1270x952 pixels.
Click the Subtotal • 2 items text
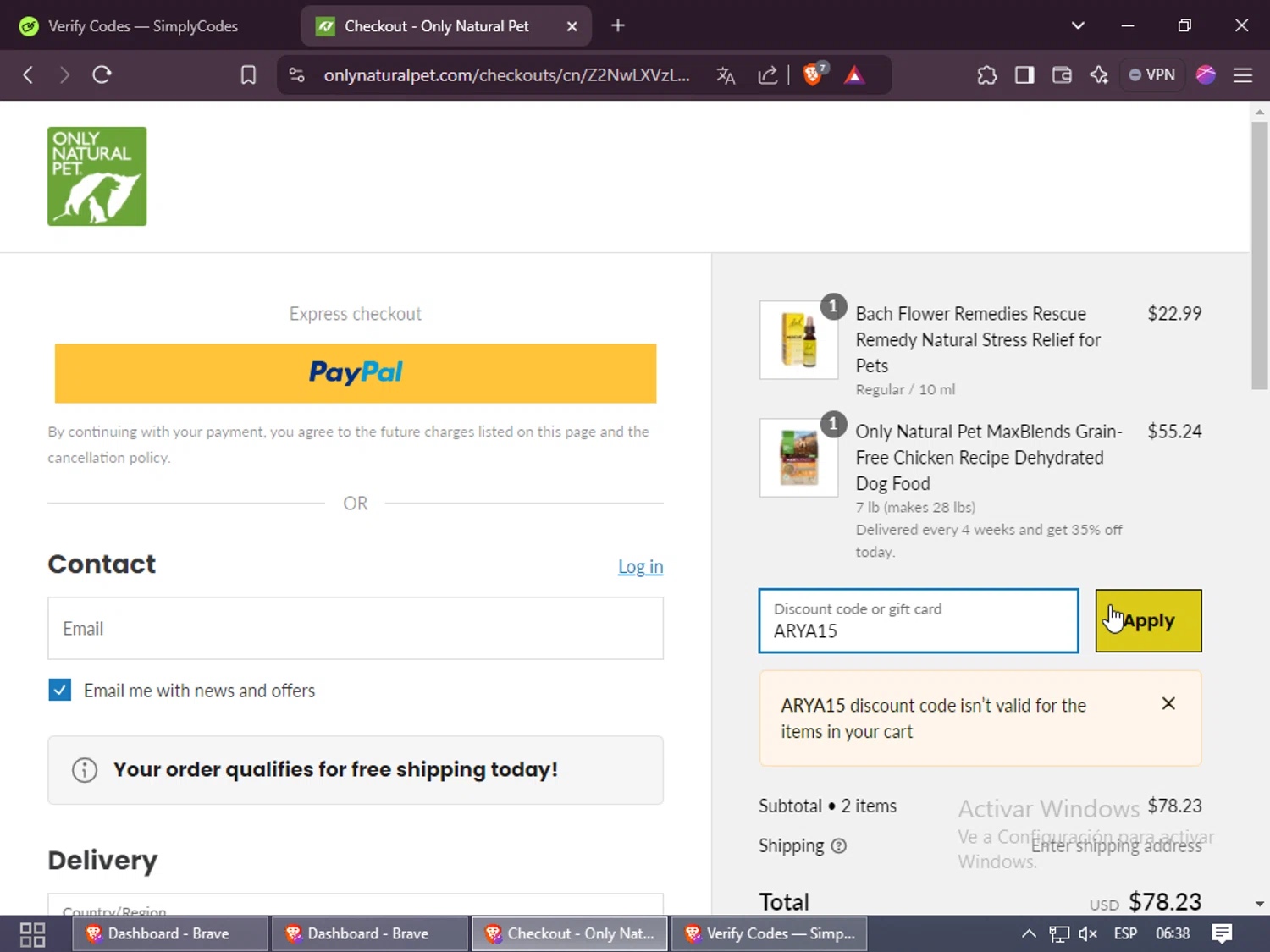click(827, 806)
